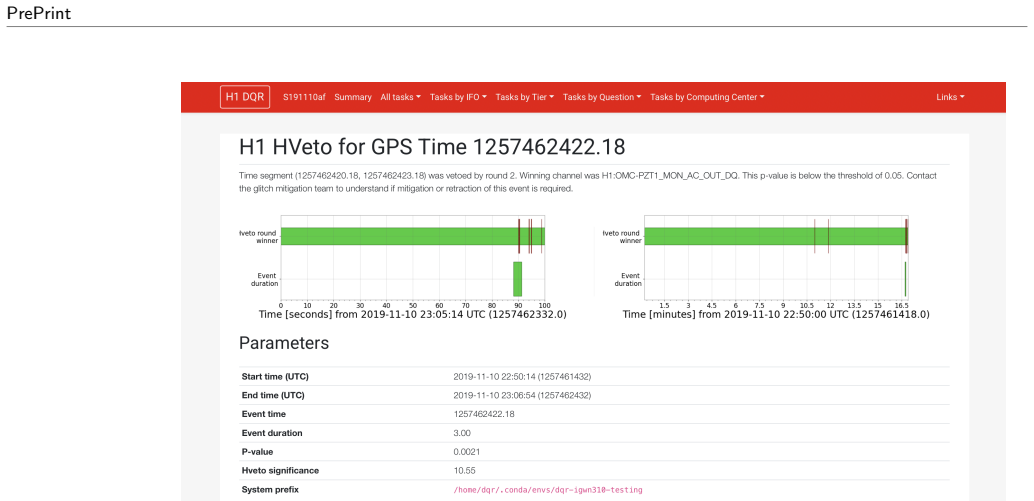Click the Hveto round winner bar in minutes plot
1034x501 pixels.
pos(775,236)
